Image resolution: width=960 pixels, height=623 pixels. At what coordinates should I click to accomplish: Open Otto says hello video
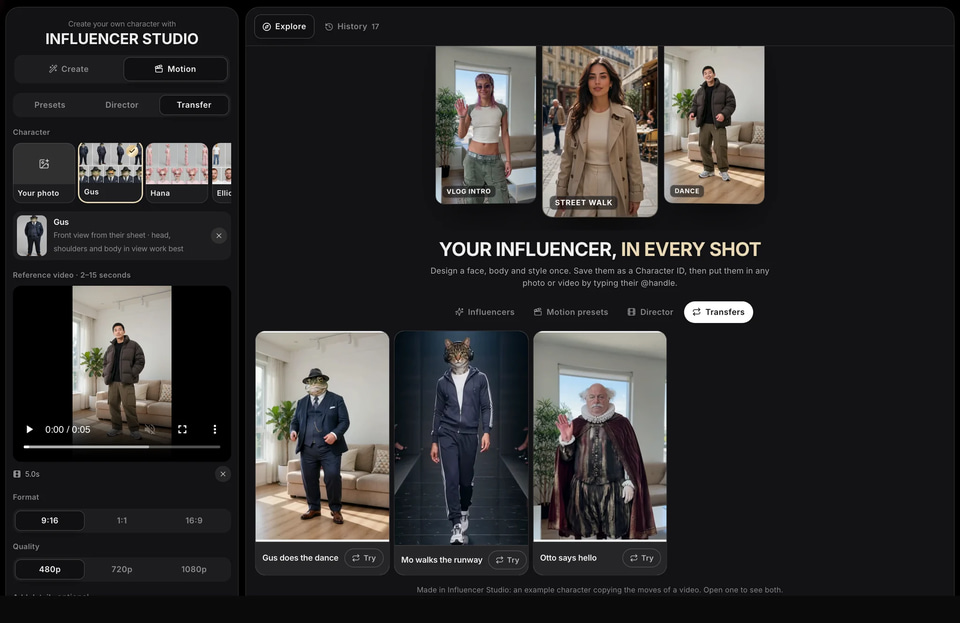[600, 436]
